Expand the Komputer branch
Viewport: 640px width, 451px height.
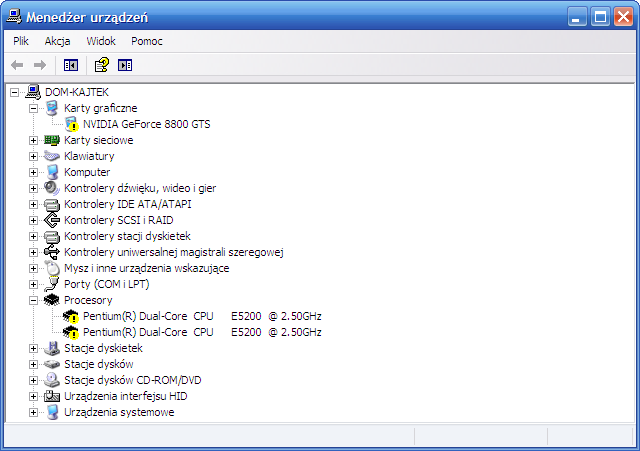(33, 172)
